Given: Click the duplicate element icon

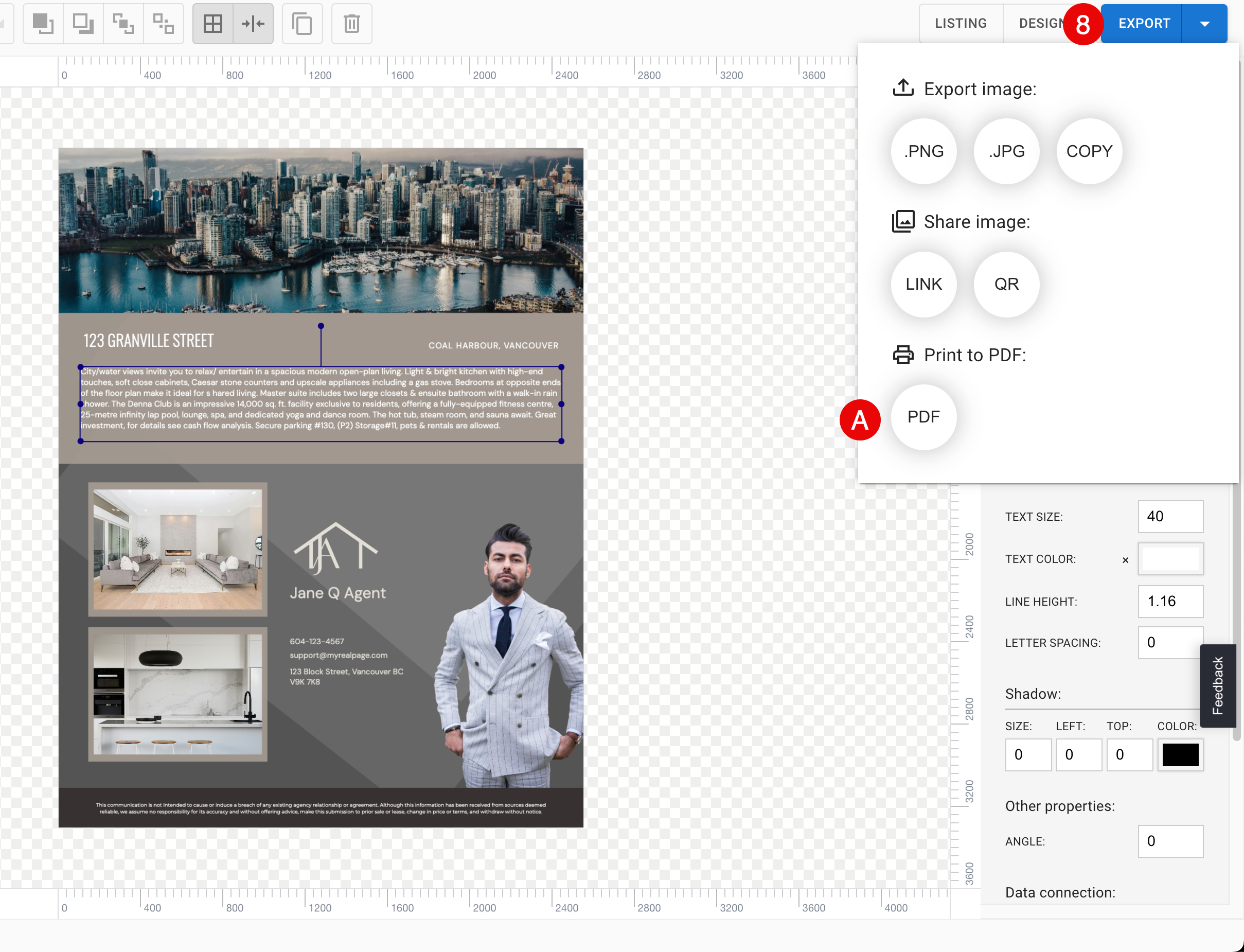Looking at the screenshot, I should click(x=303, y=23).
